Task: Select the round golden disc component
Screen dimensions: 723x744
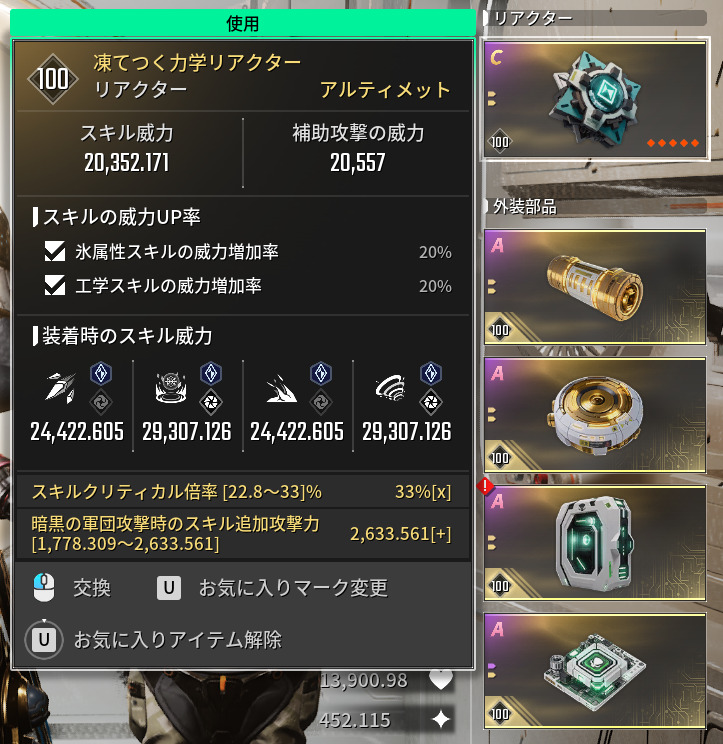Action: coord(595,415)
